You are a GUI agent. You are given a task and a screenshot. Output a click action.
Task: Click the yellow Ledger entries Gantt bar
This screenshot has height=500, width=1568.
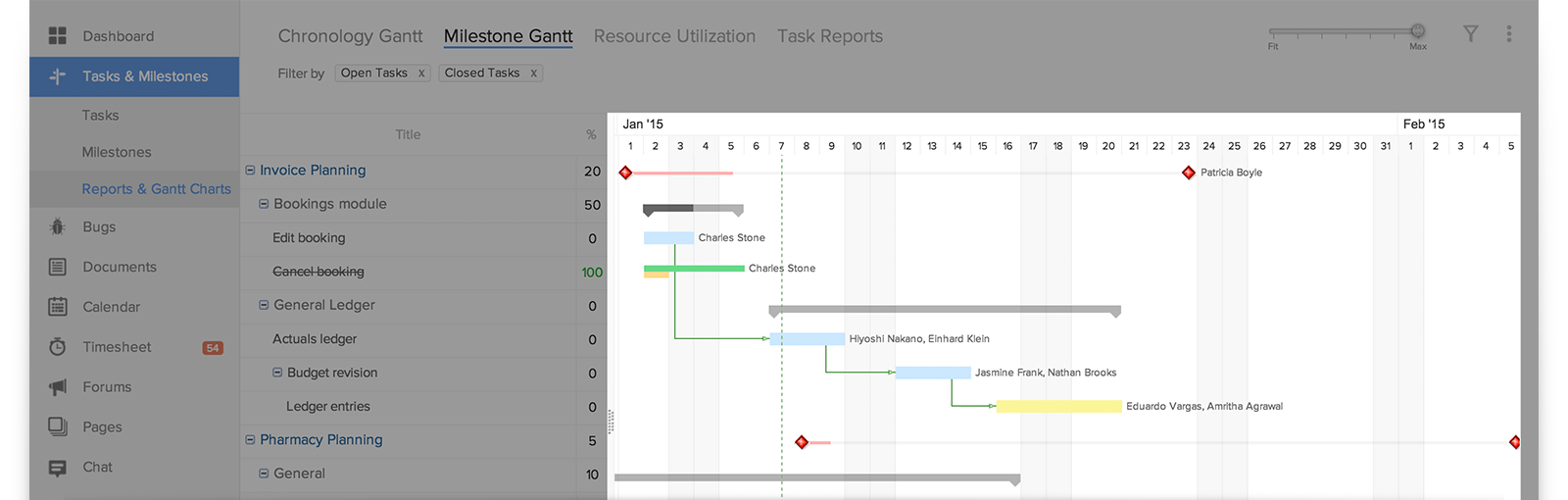point(1058,406)
